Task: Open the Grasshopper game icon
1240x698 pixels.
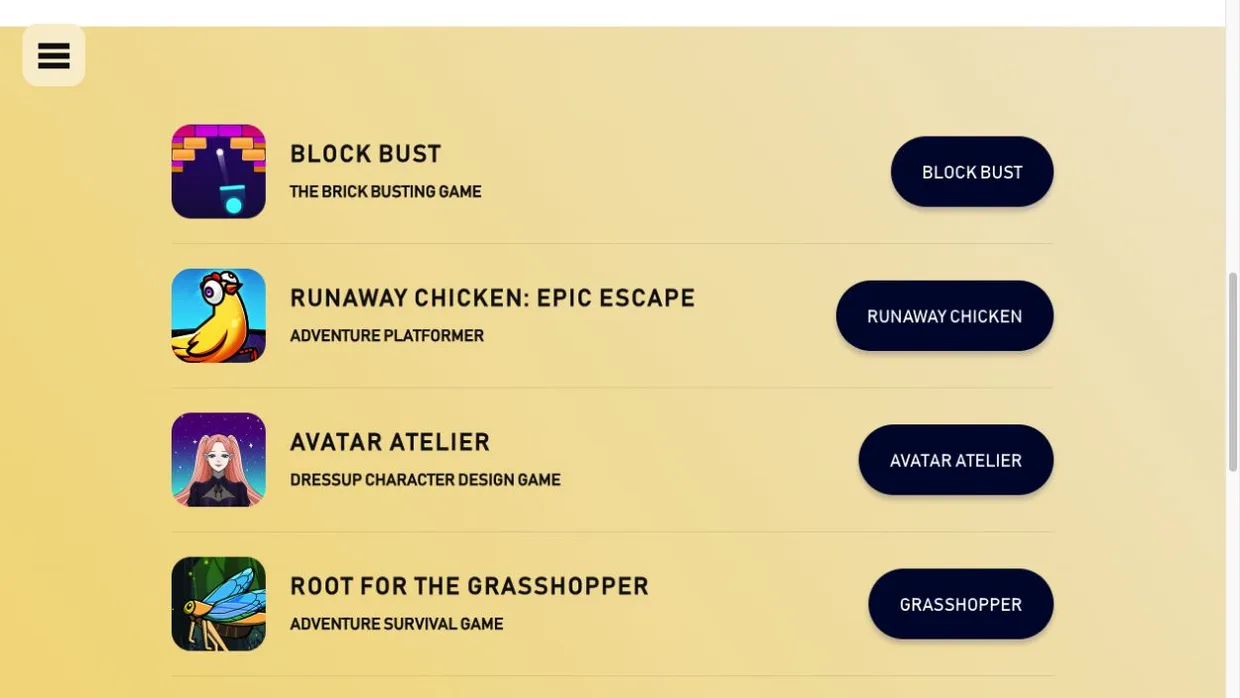Action: coord(218,603)
